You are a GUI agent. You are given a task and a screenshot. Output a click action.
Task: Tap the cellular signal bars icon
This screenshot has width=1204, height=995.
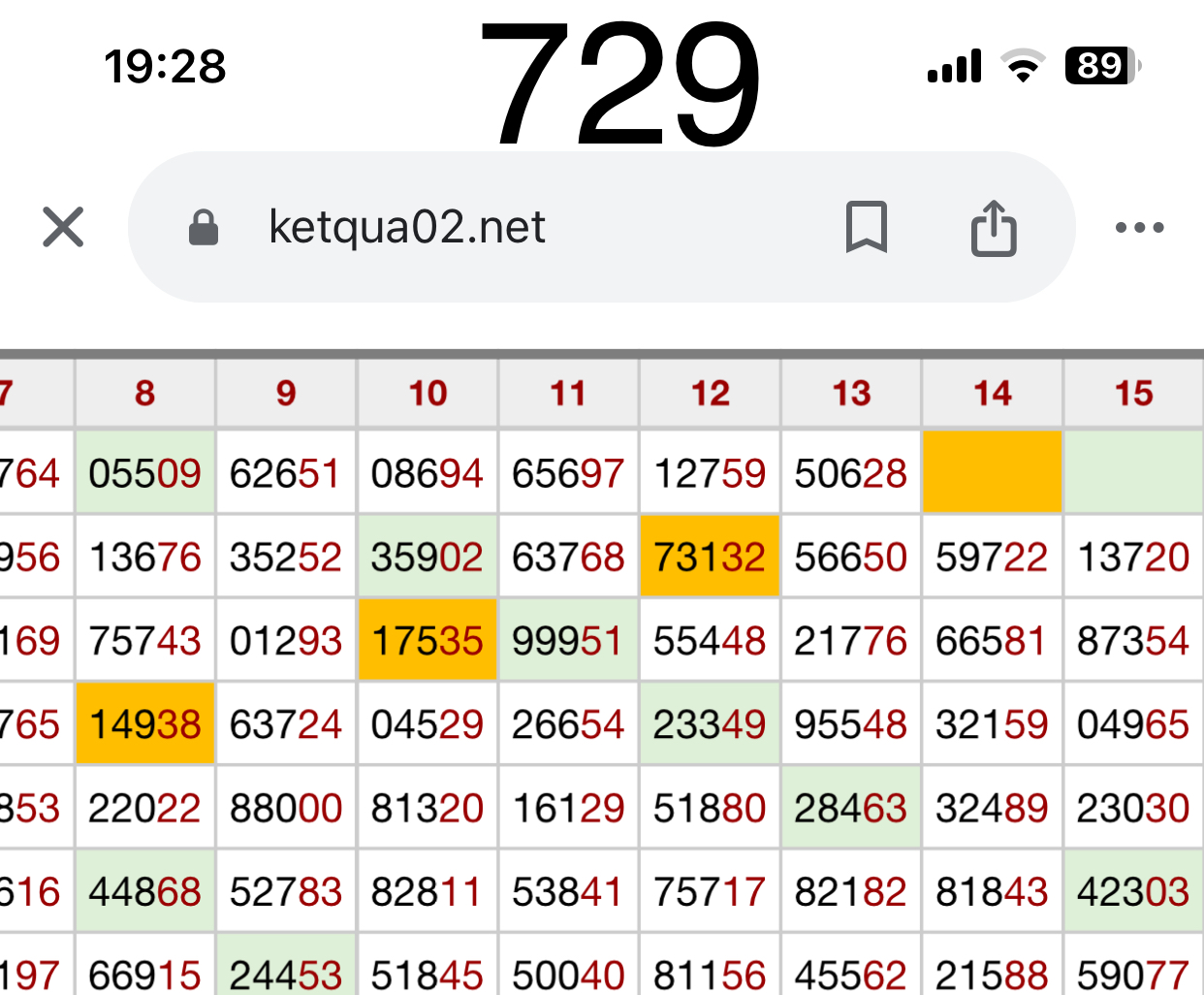[954, 66]
